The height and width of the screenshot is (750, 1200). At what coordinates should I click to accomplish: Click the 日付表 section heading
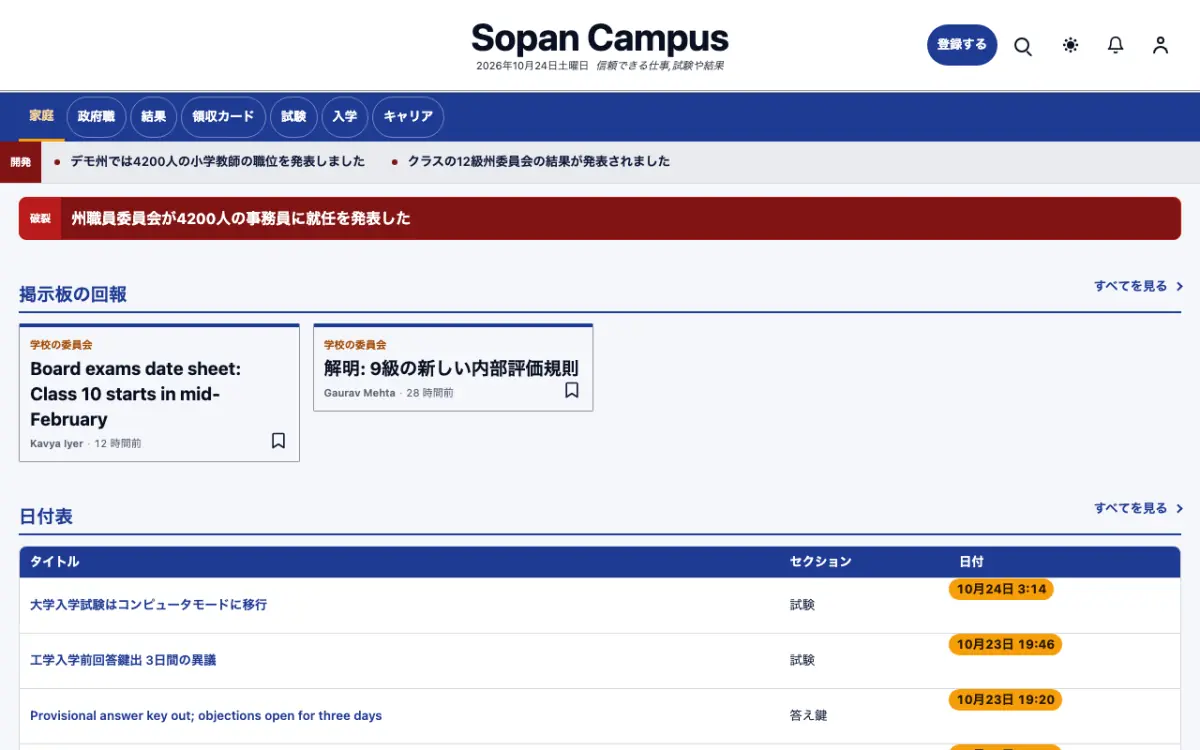coord(46,517)
